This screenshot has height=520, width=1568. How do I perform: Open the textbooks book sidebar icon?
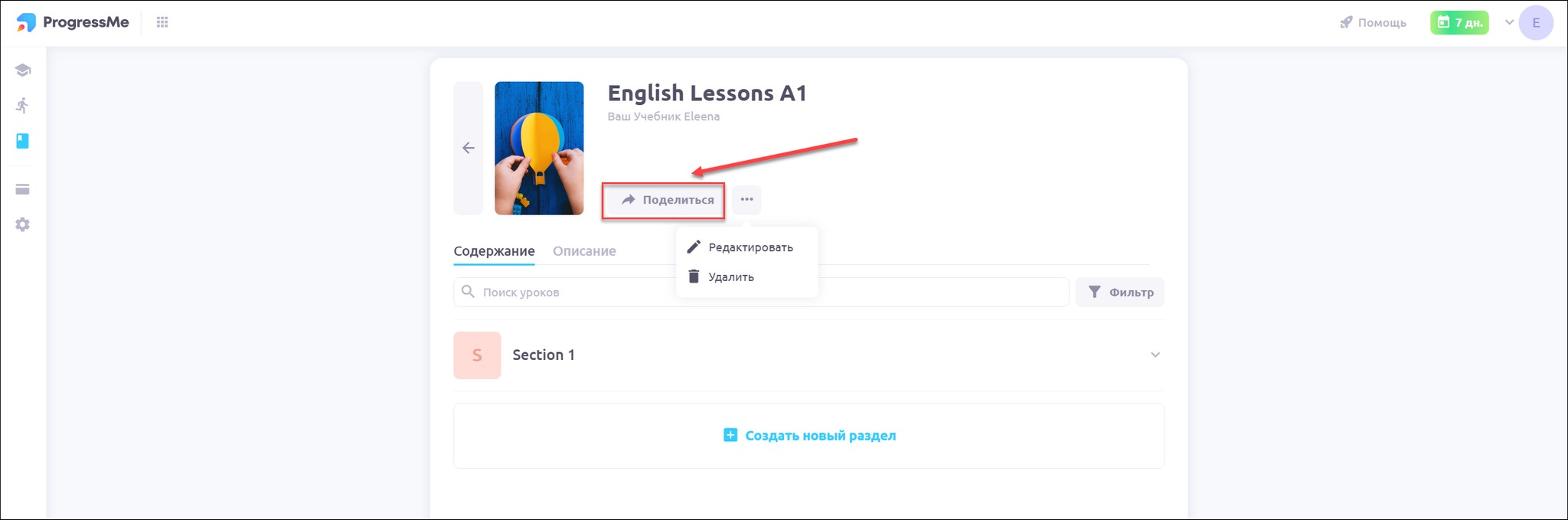coord(23,141)
